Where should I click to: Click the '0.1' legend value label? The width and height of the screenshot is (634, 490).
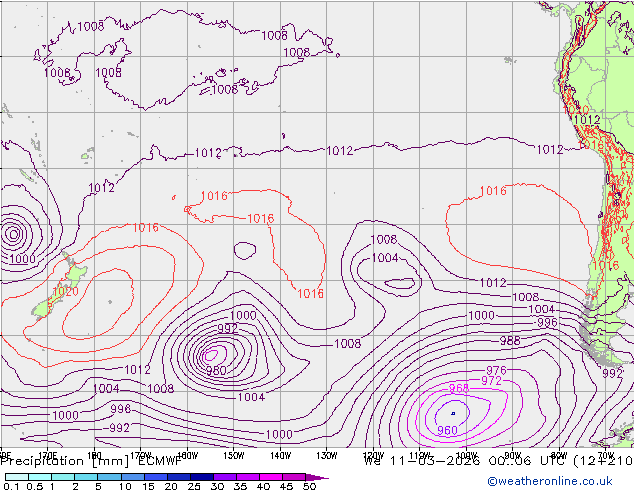(11, 486)
